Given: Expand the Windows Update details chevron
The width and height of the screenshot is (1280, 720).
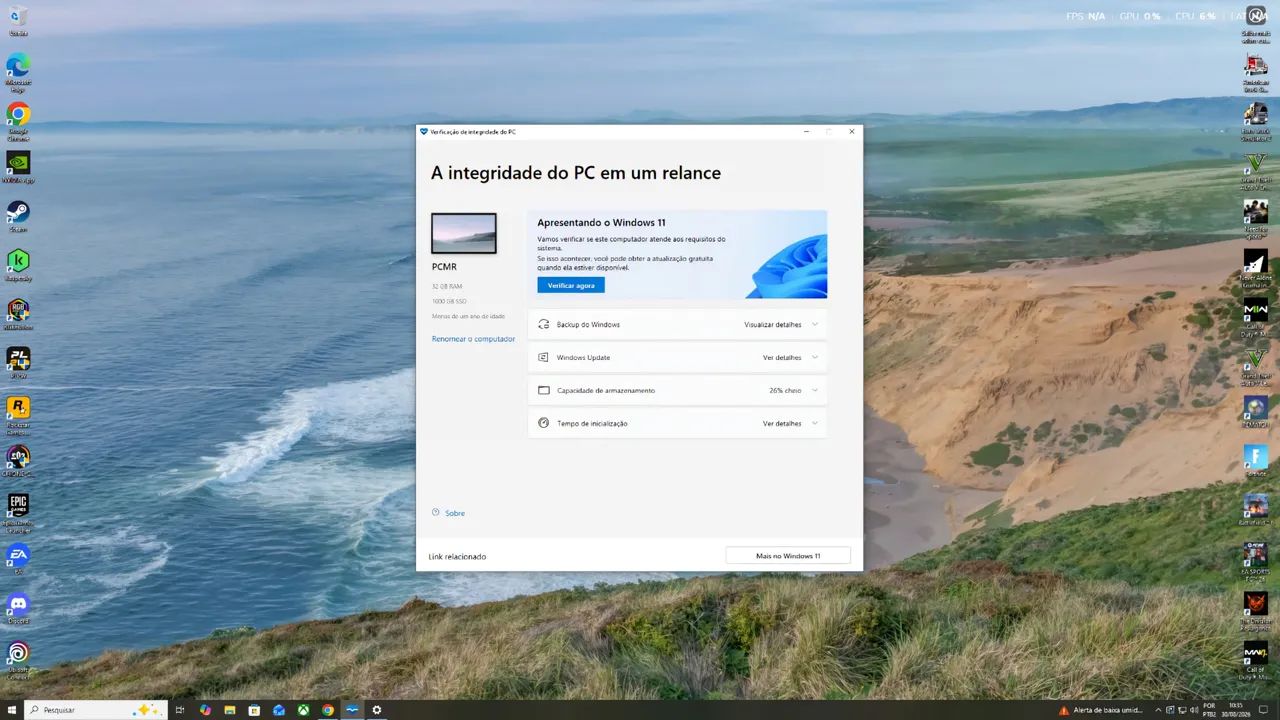Looking at the screenshot, I should coord(815,357).
